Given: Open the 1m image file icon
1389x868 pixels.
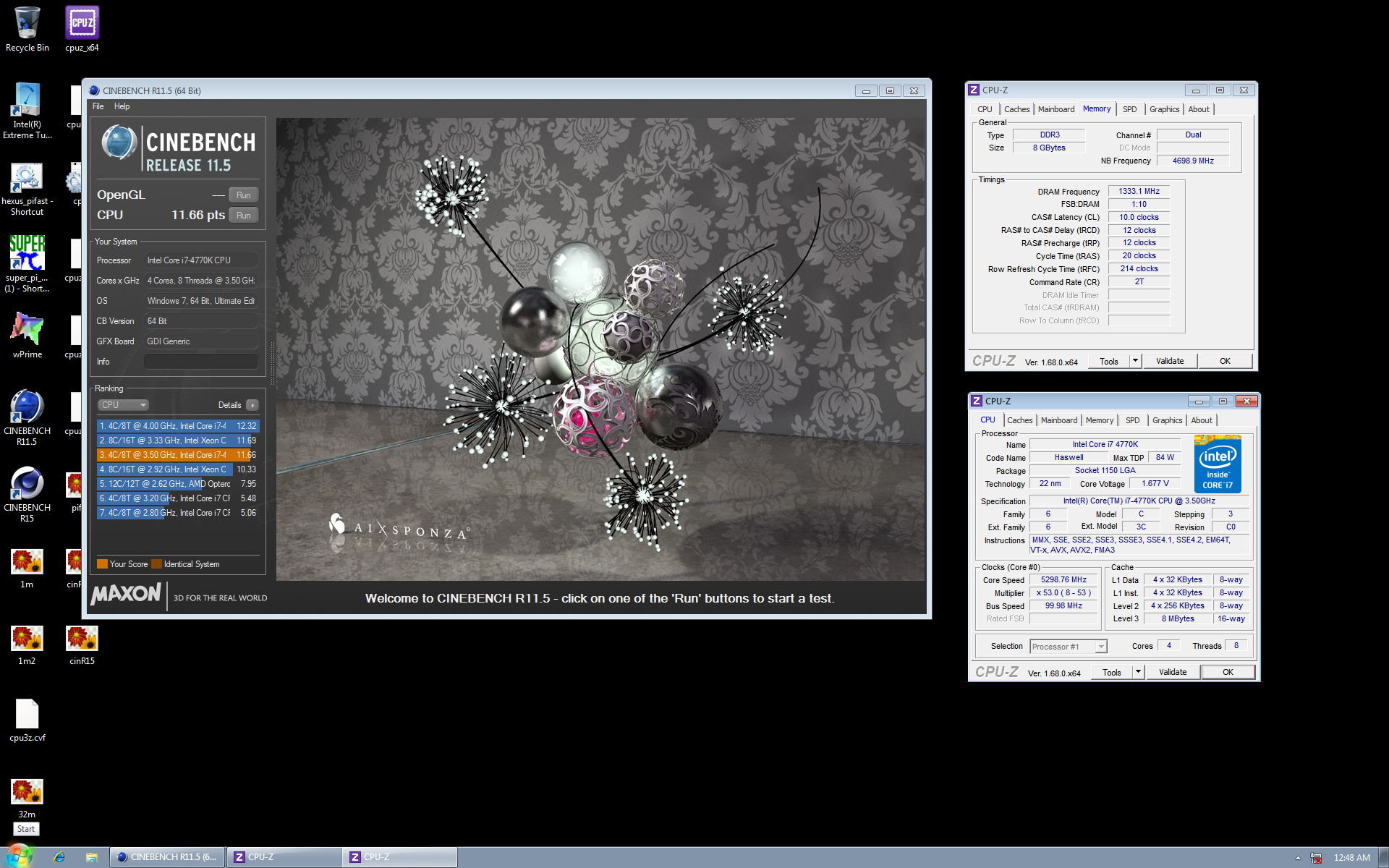Looking at the screenshot, I should click(27, 569).
